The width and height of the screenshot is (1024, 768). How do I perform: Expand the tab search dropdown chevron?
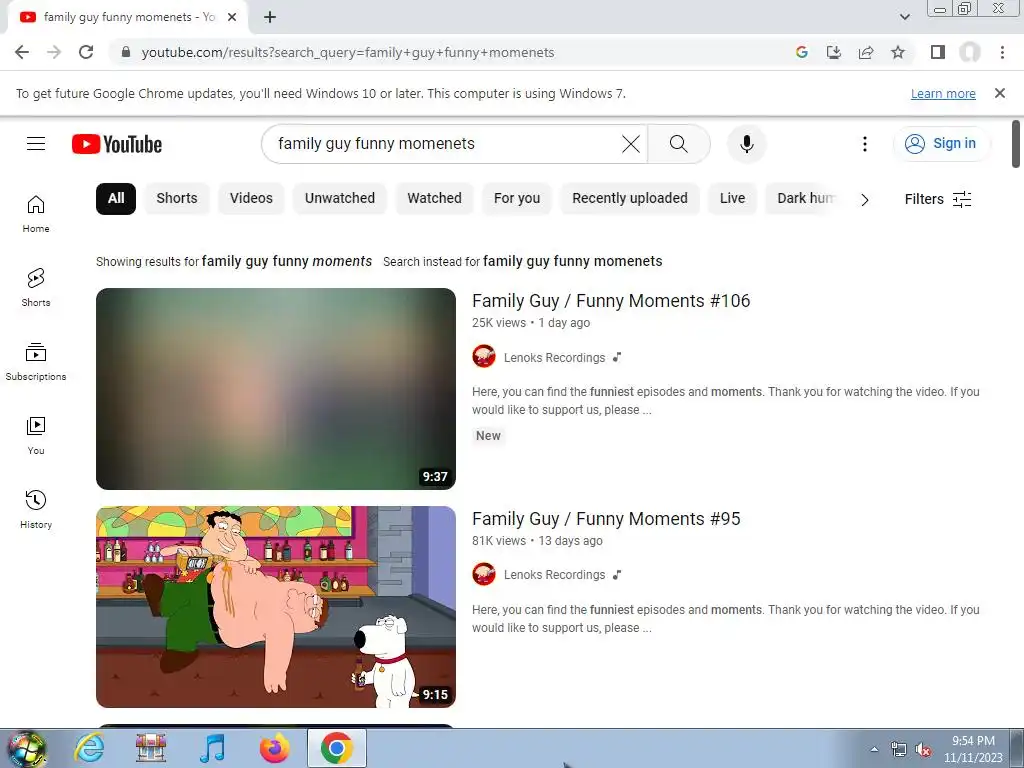tap(904, 17)
